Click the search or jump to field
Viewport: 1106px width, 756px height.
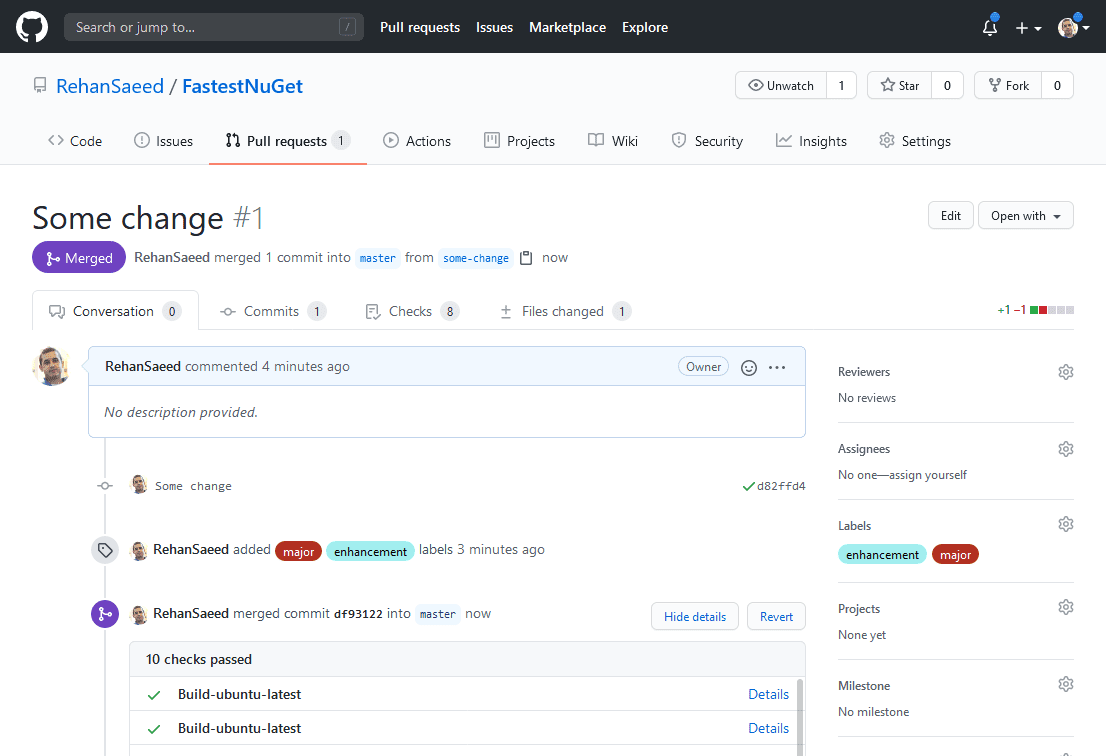point(213,26)
